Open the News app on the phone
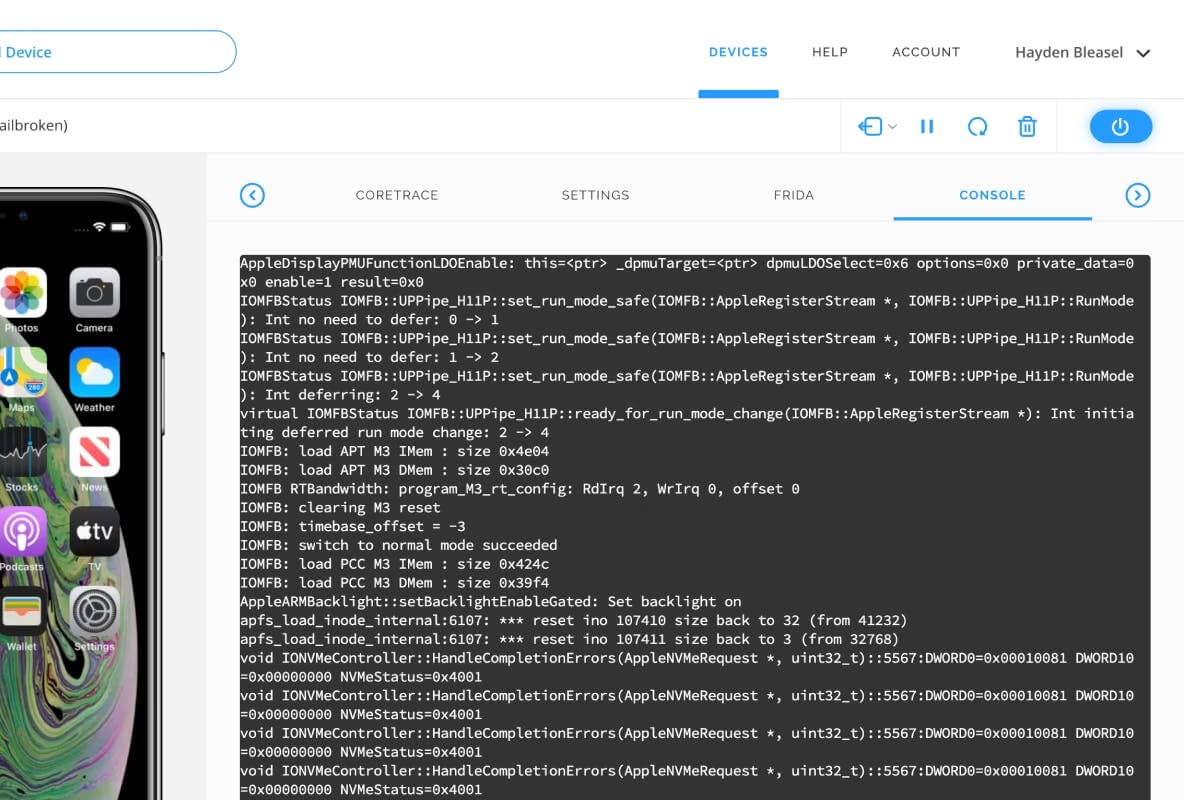 click(94, 452)
